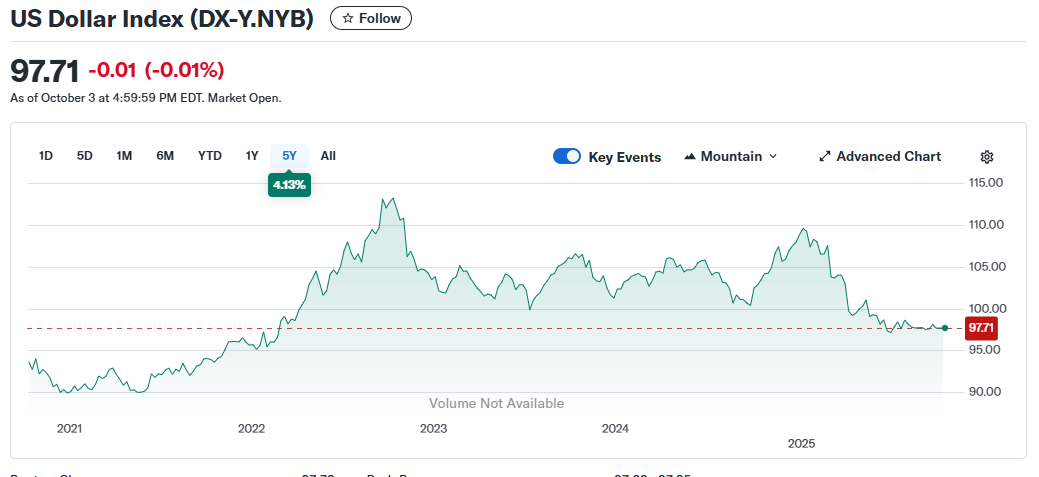
Task: Click the 4.13% green return badge
Action: click(x=289, y=185)
